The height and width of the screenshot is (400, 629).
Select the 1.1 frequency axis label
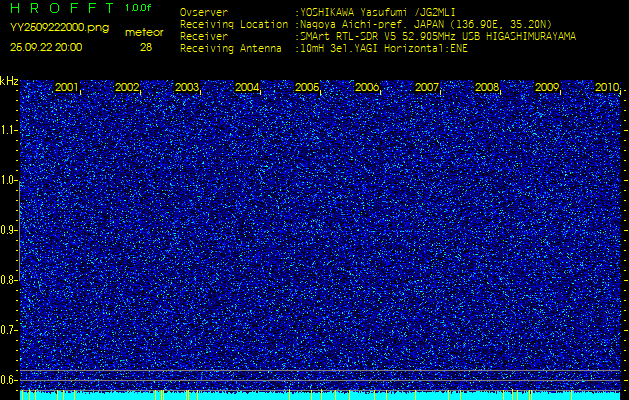8,130
